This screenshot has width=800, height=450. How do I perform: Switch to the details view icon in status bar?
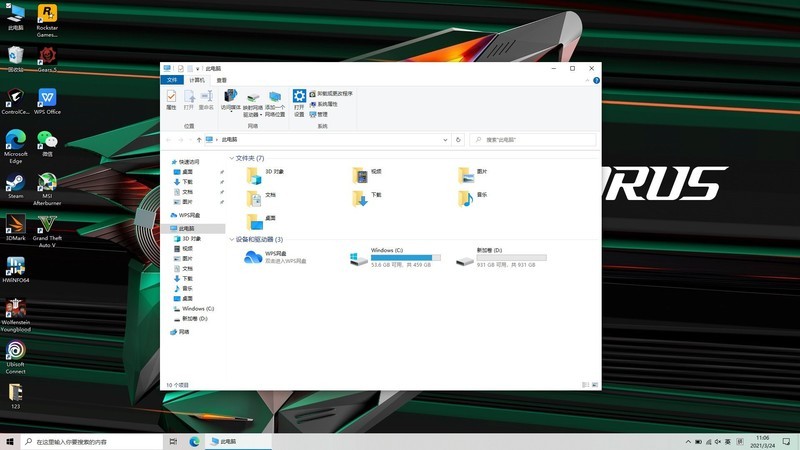(586, 385)
